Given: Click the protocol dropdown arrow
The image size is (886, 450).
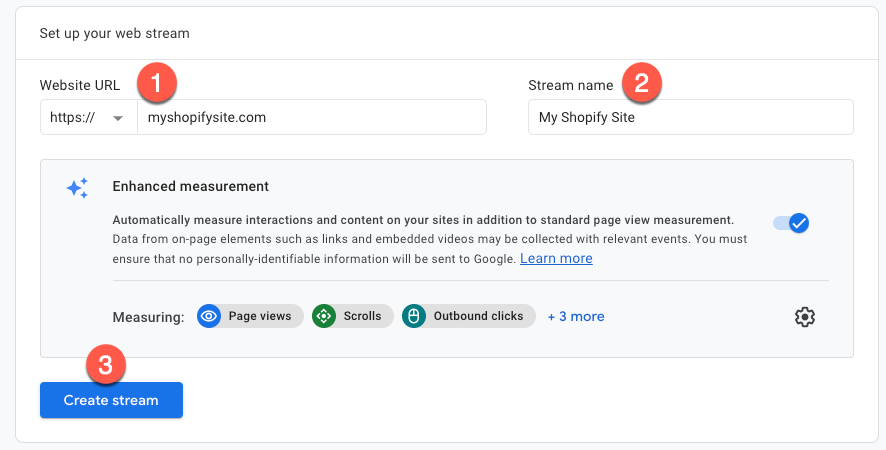Looking at the screenshot, I should [118, 118].
